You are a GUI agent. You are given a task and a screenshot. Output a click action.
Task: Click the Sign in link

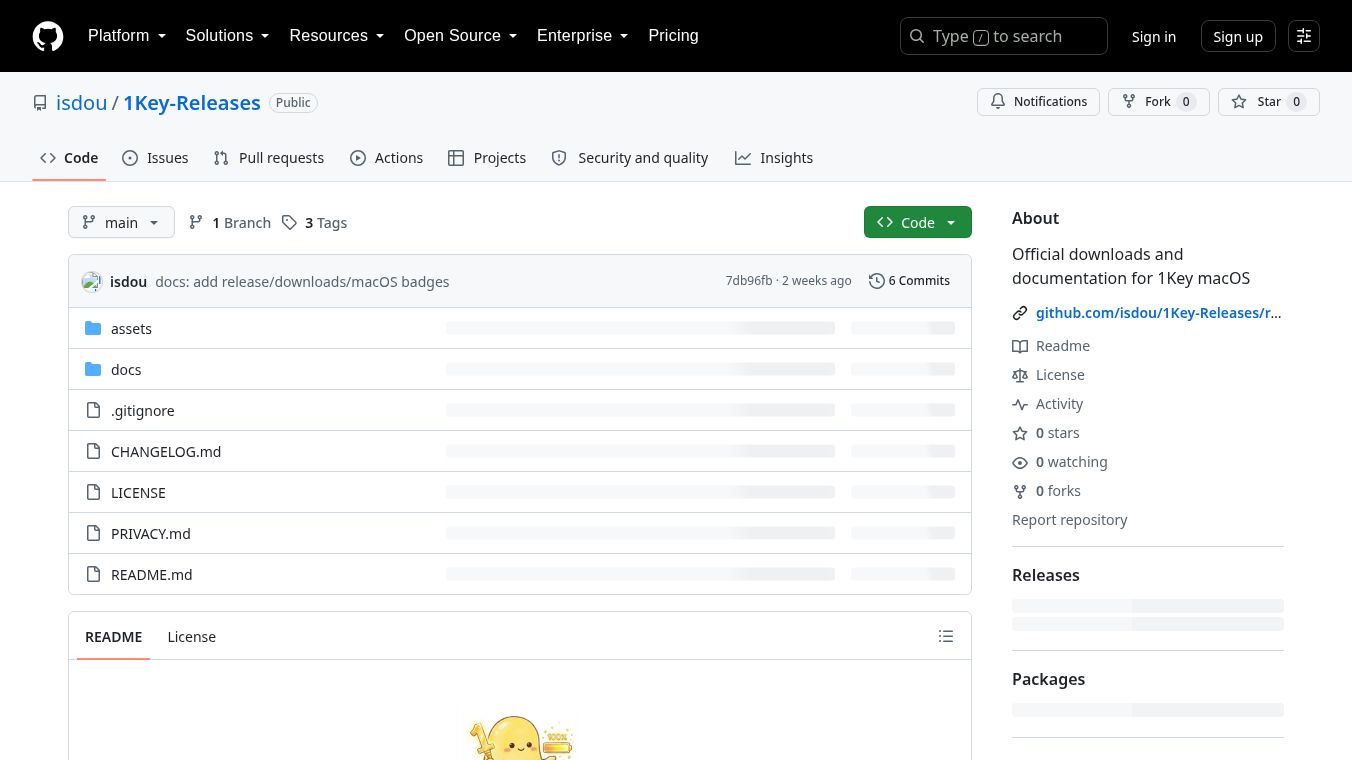tap(1154, 36)
